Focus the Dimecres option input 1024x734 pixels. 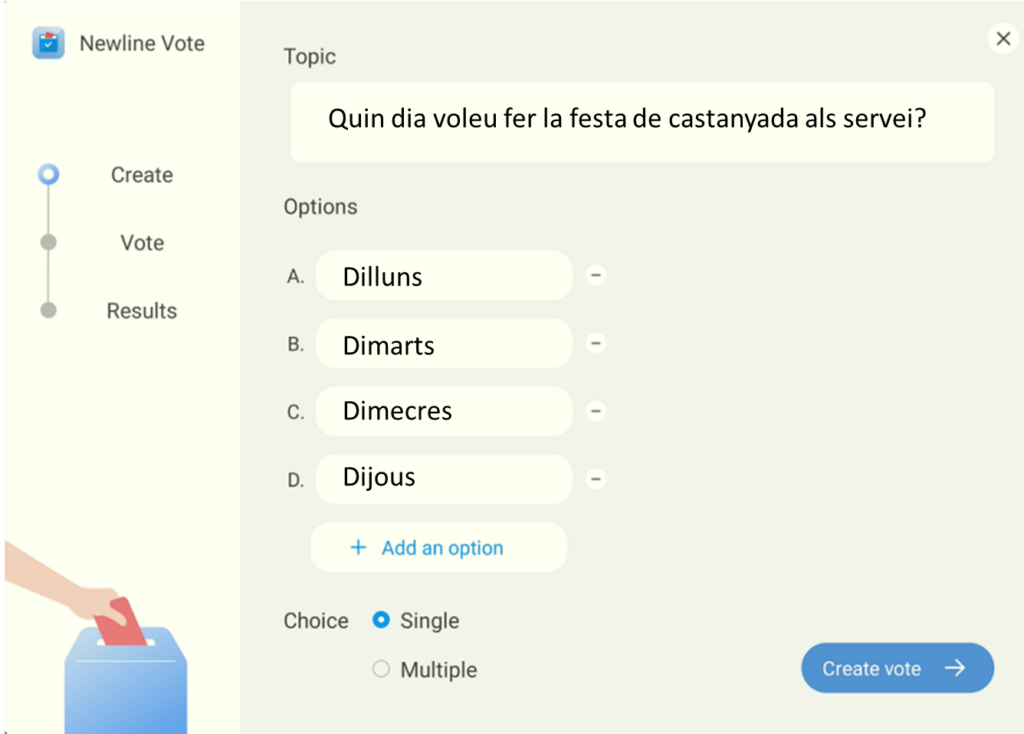443,411
